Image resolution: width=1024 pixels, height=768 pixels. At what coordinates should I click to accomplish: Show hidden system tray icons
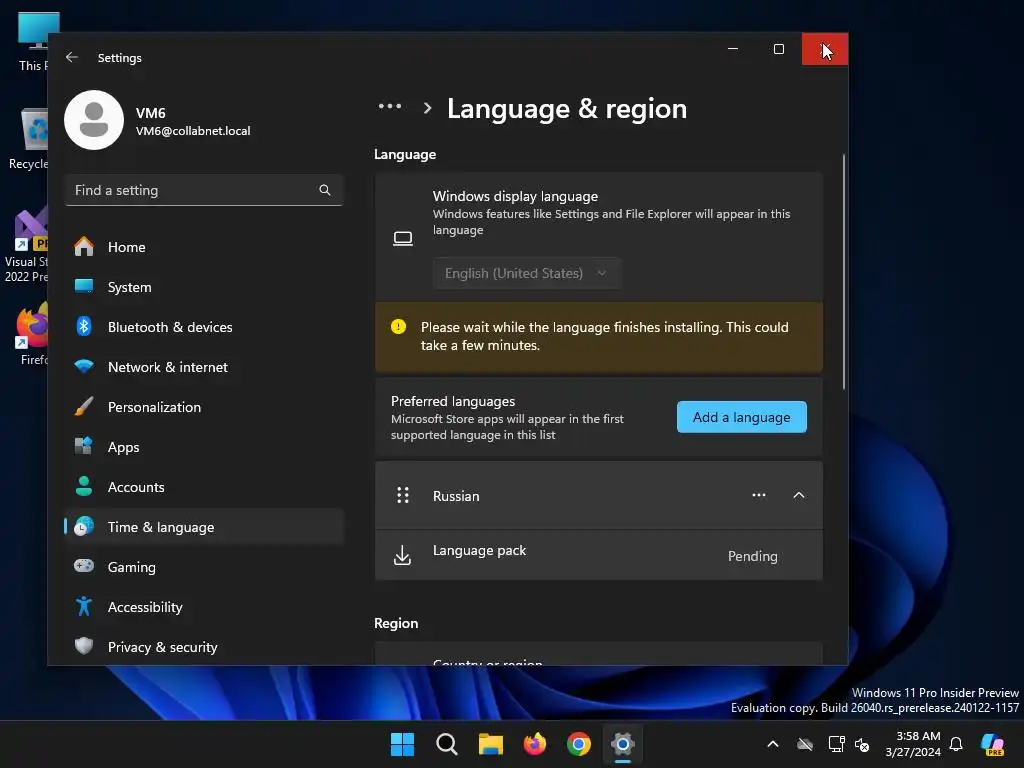coord(773,744)
